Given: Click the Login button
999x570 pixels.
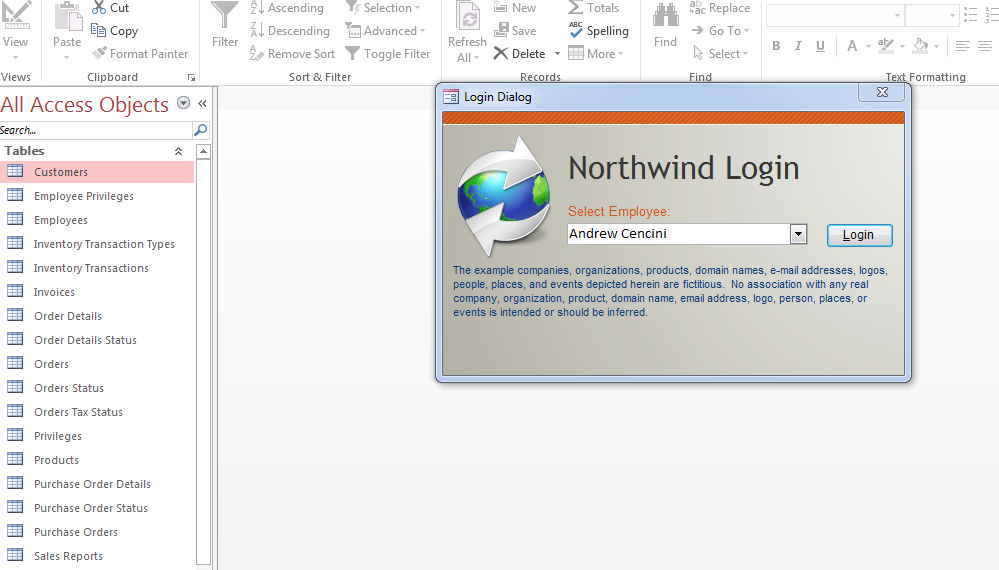Looking at the screenshot, I should 859,235.
